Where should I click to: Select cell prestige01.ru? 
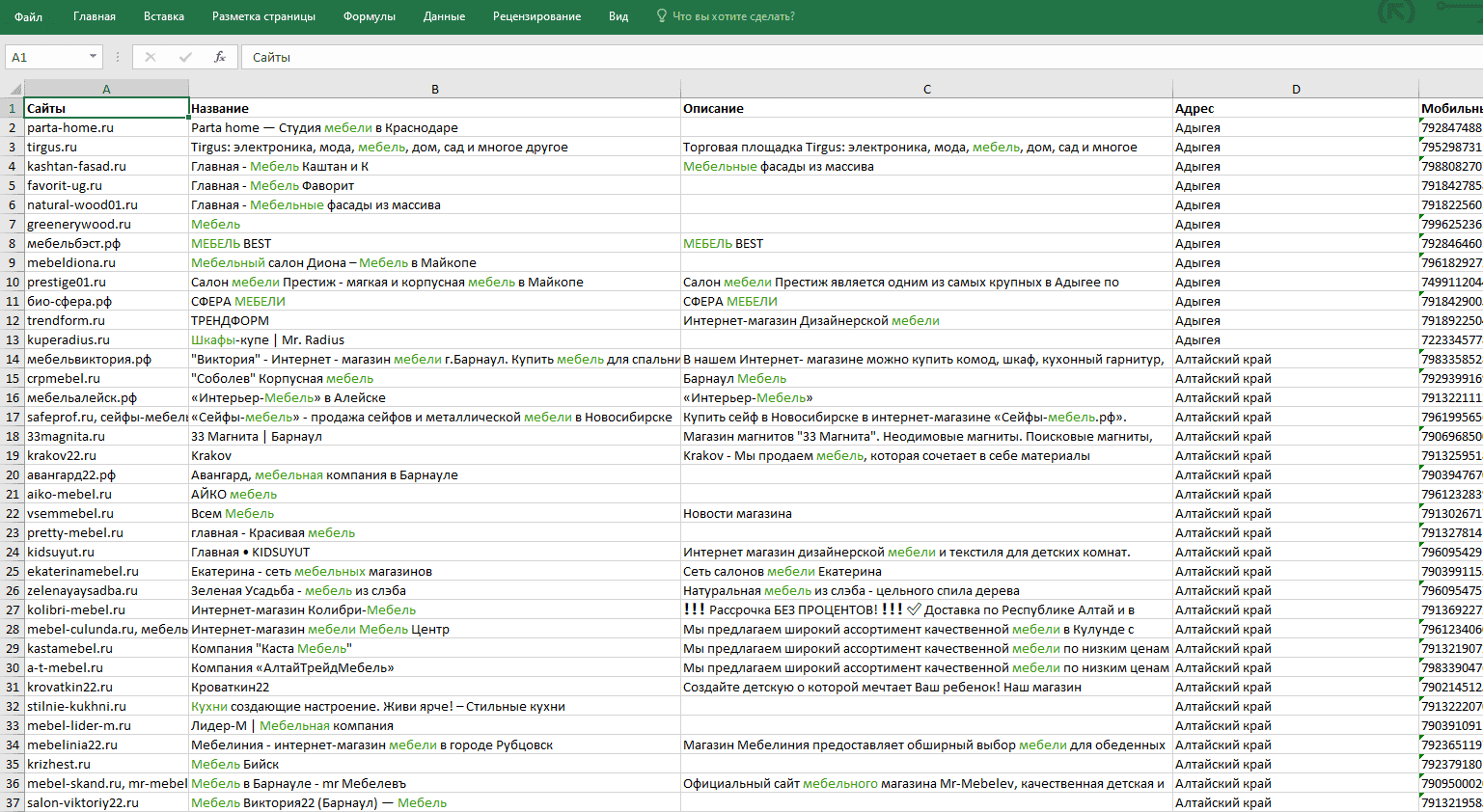106,282
